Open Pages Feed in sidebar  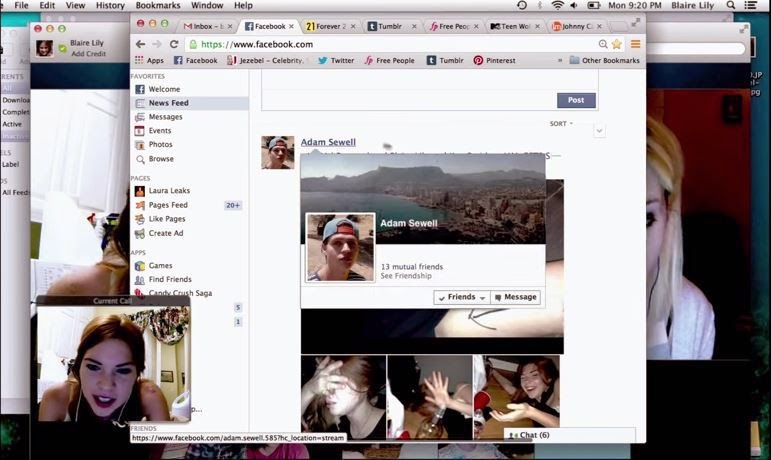coord(168,205)
